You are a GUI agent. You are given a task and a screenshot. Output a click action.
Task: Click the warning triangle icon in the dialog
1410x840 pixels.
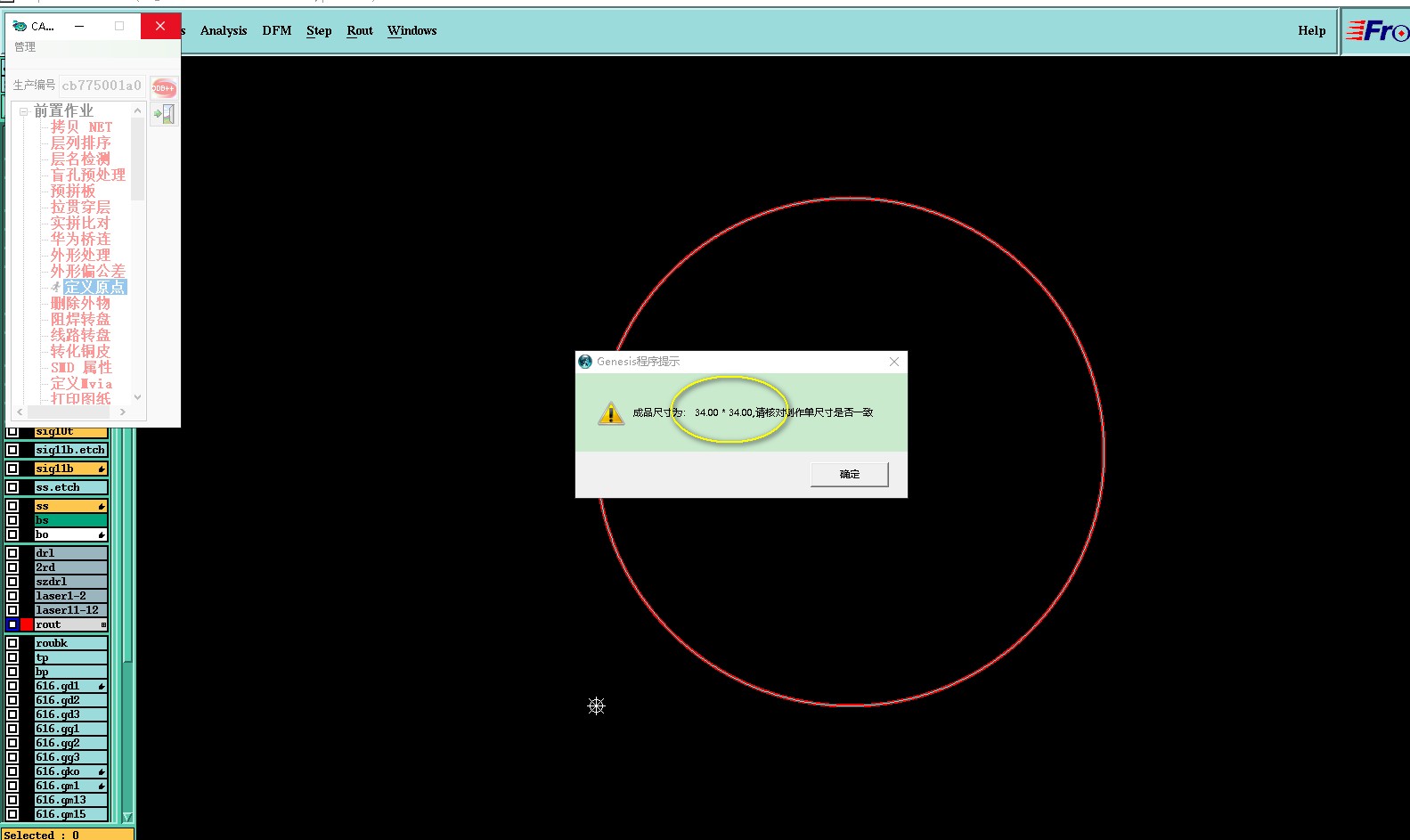click(610, 413)
